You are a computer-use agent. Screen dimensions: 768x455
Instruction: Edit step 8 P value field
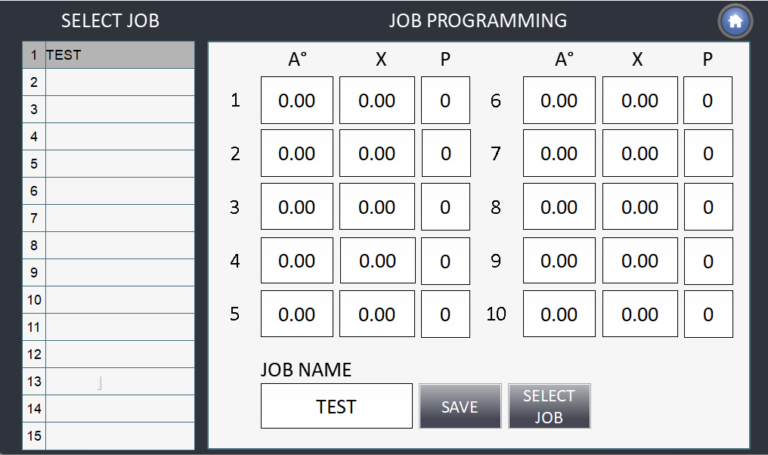tap(708, 207)
